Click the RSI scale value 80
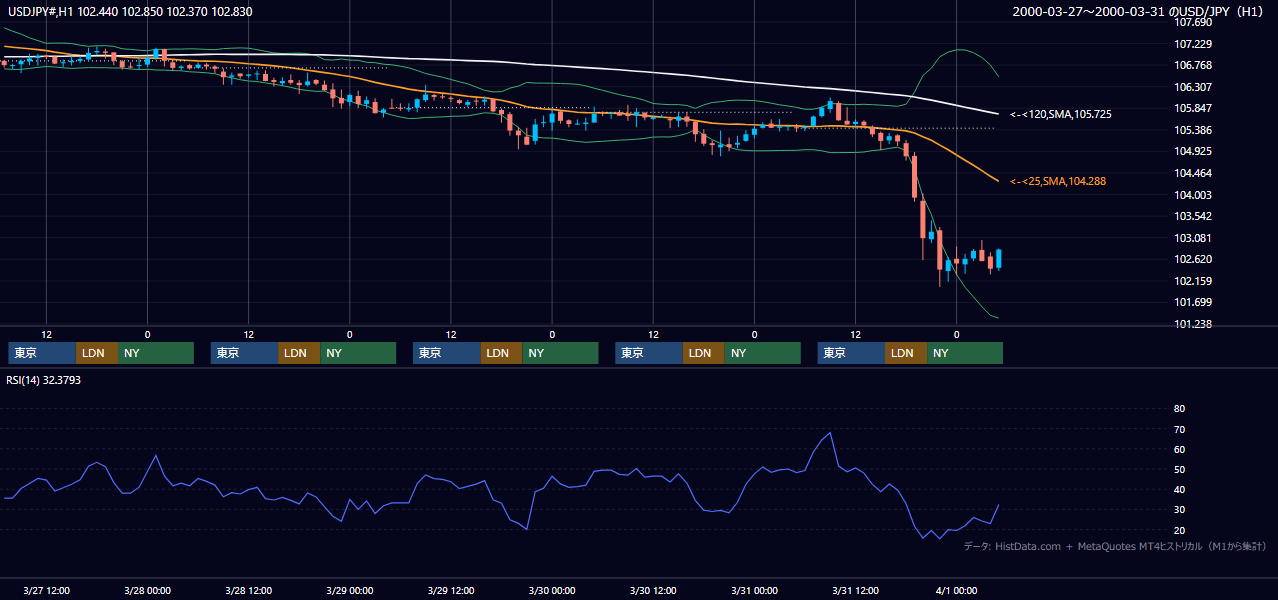1278x600 pixels. click(1179, 409)
